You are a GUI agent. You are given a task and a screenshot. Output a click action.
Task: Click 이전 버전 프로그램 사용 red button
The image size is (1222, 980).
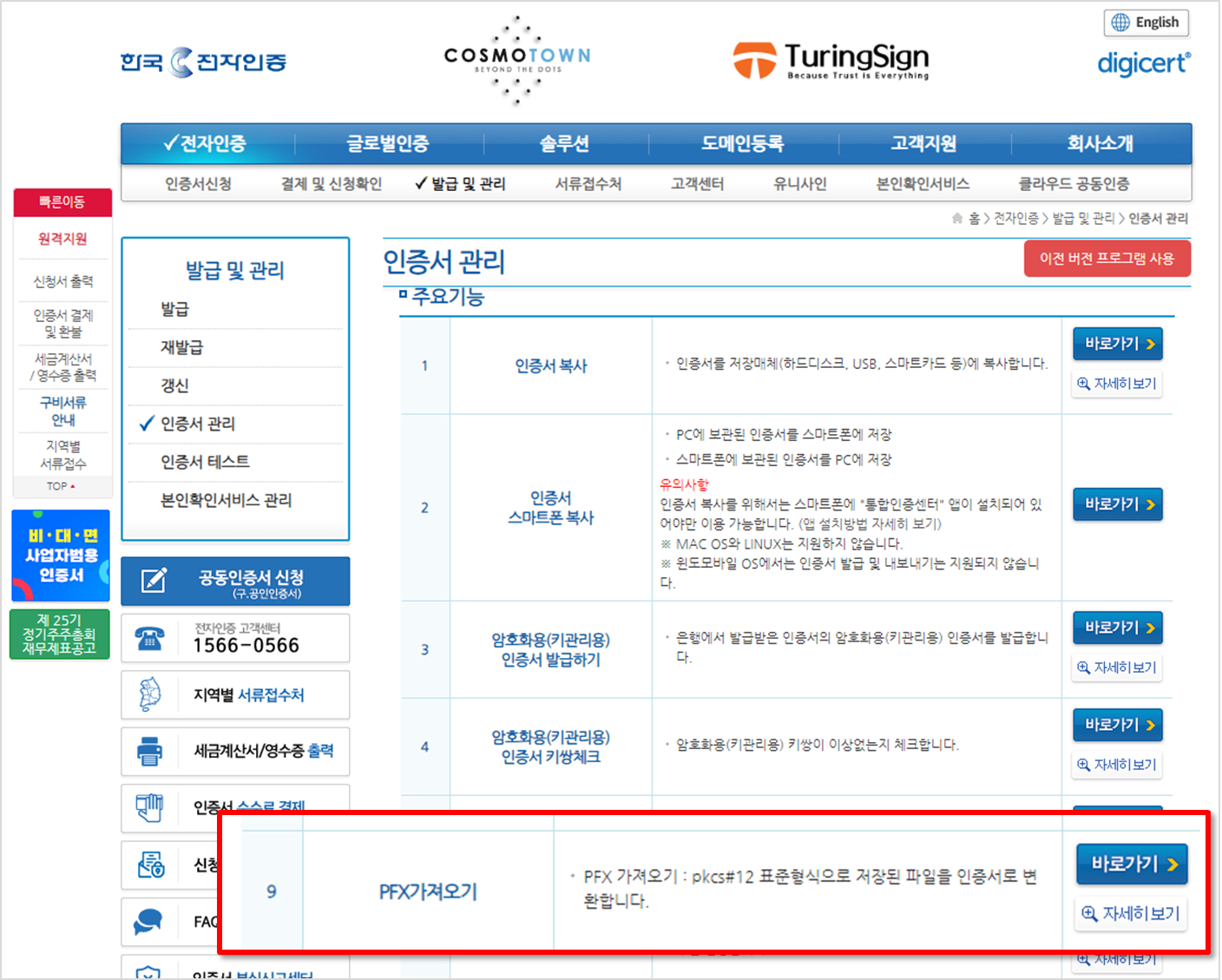[x=1107, y=259]
